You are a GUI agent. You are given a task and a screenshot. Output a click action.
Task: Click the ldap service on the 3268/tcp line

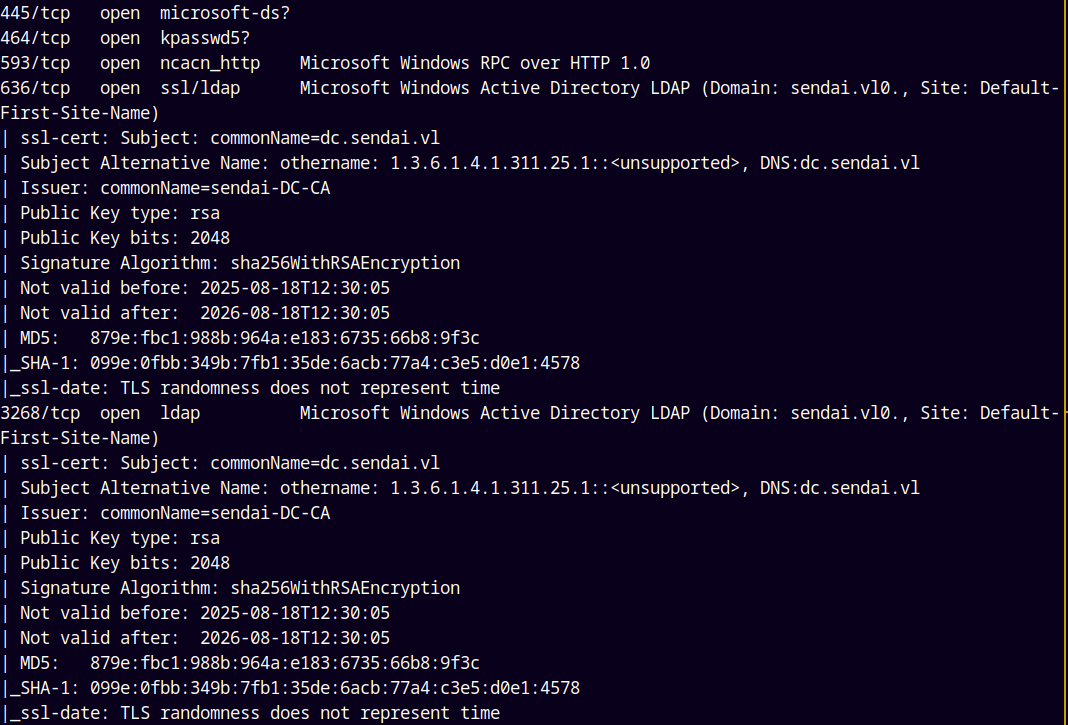pos(180,413)
